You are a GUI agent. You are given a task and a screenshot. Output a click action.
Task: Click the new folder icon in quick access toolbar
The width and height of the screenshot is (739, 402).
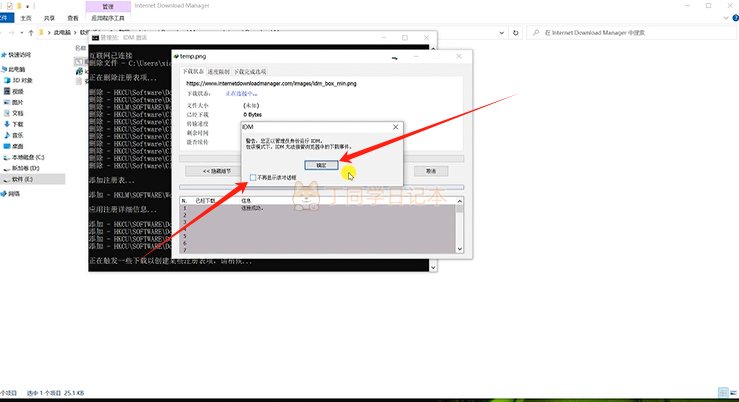click(19, 6)
